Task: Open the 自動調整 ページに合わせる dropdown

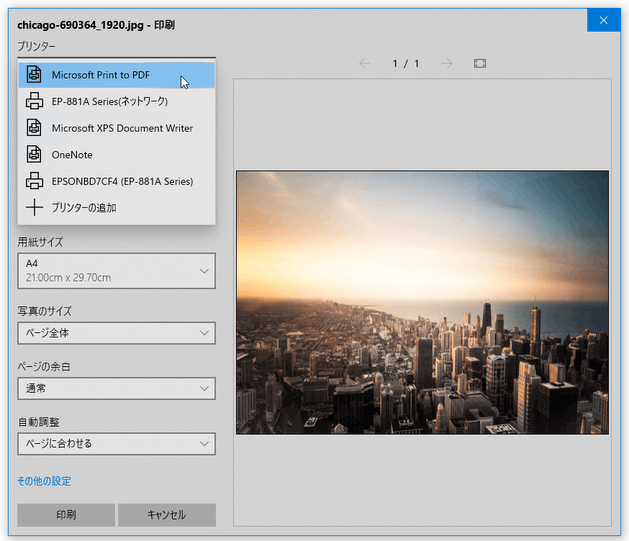Action: (x=116, y=444)
